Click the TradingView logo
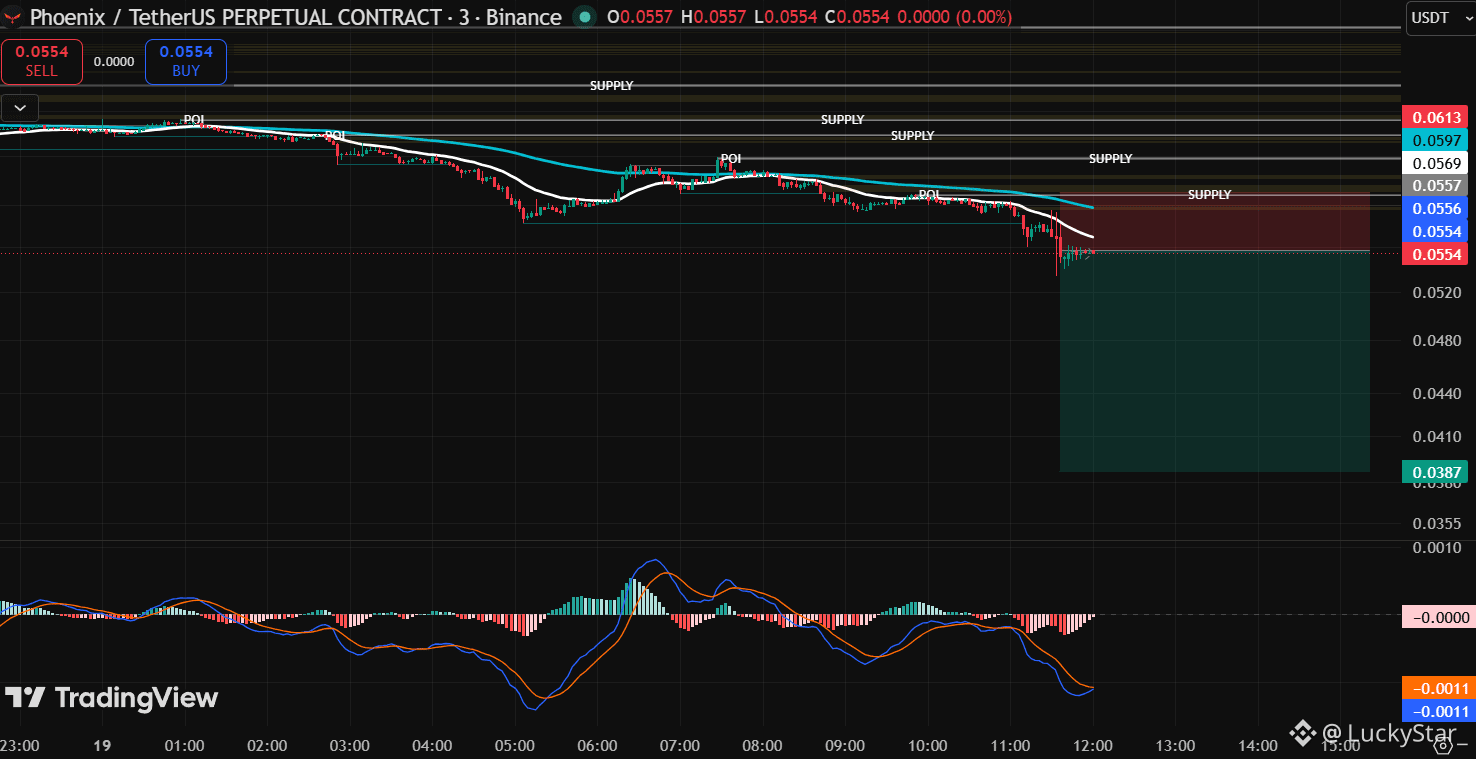This screenshot has width=1476, height=759. [x=111, y=697]
